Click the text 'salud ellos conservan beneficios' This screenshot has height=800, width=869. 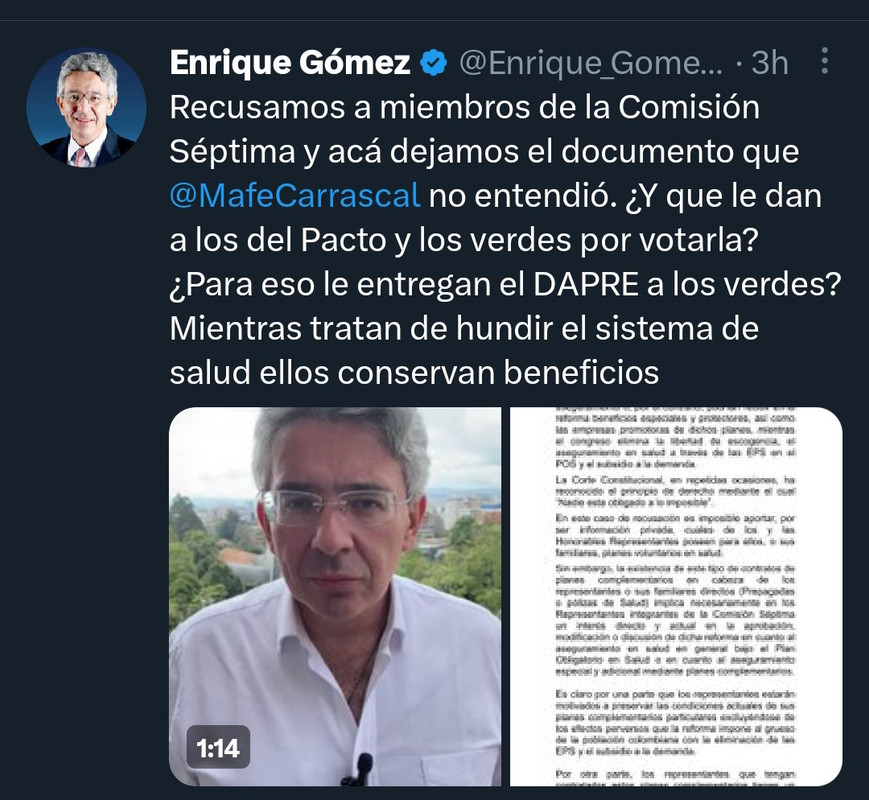(x=414, y=373)
